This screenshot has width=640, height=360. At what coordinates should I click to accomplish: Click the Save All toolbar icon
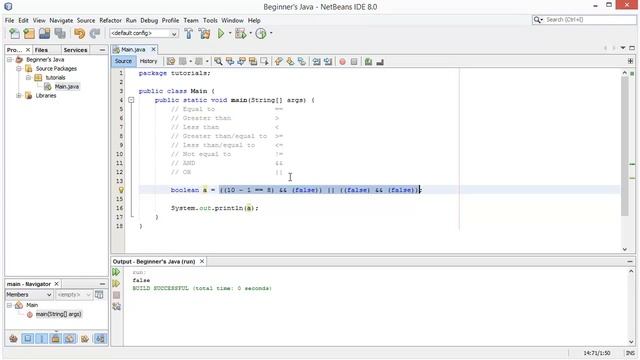coord(60,33)
